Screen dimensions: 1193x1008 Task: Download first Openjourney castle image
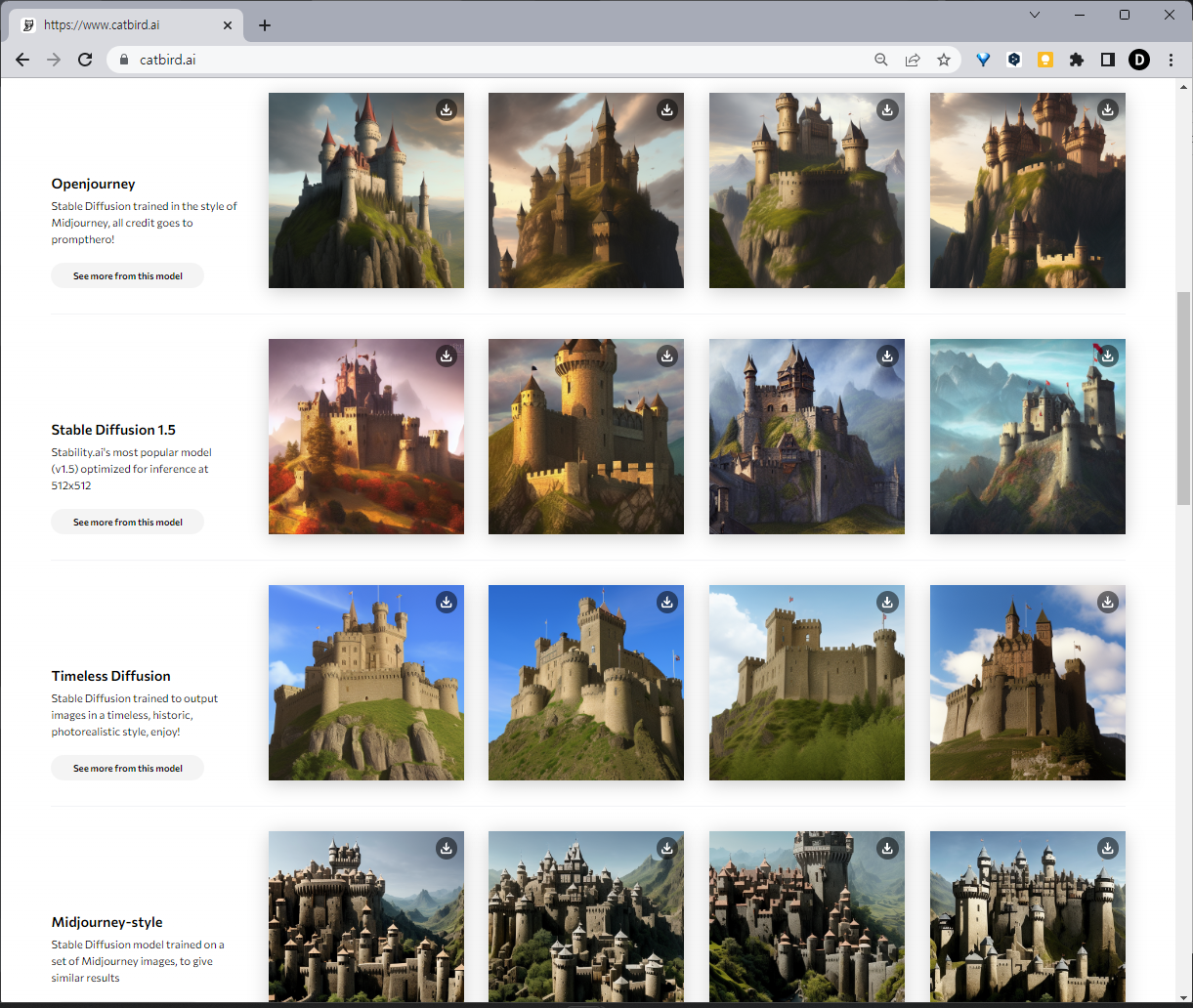coord(446,110)
